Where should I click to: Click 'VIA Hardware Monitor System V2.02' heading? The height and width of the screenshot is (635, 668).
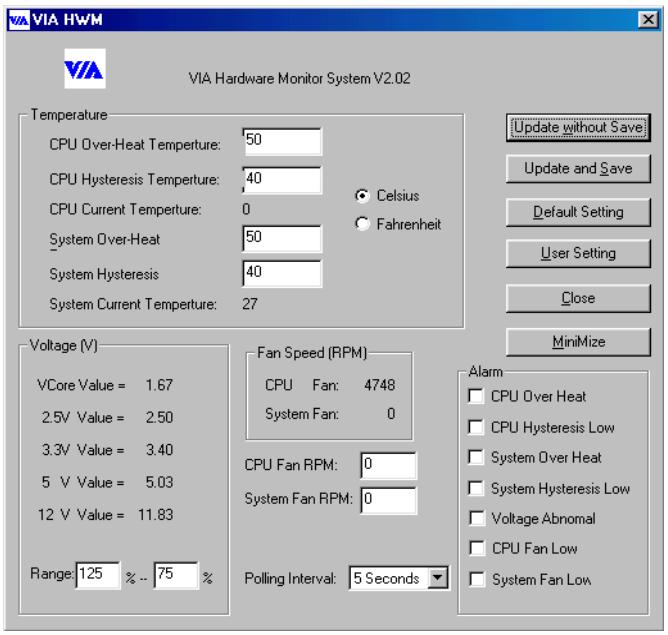(299, 78)
